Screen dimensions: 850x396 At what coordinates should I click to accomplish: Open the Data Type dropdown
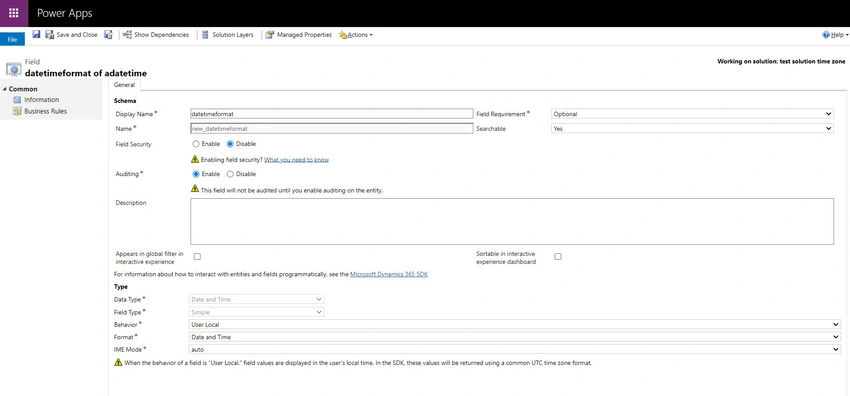click(x=256, y=299)
